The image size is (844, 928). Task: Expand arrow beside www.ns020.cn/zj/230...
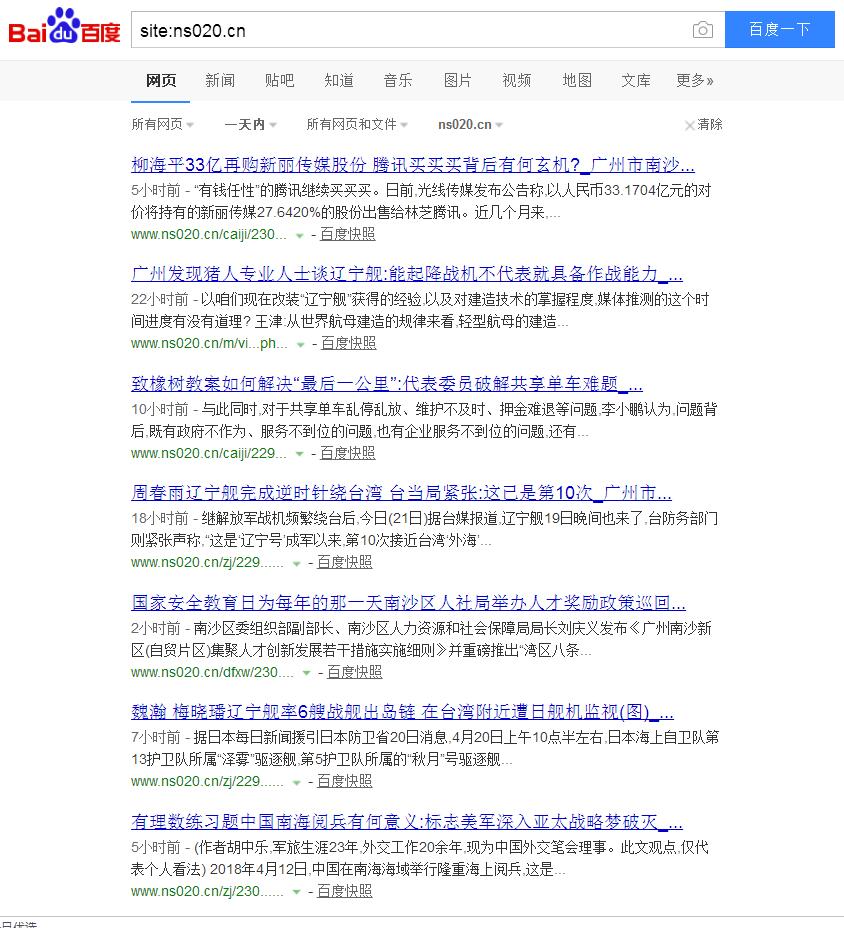(x=297, y=892)
